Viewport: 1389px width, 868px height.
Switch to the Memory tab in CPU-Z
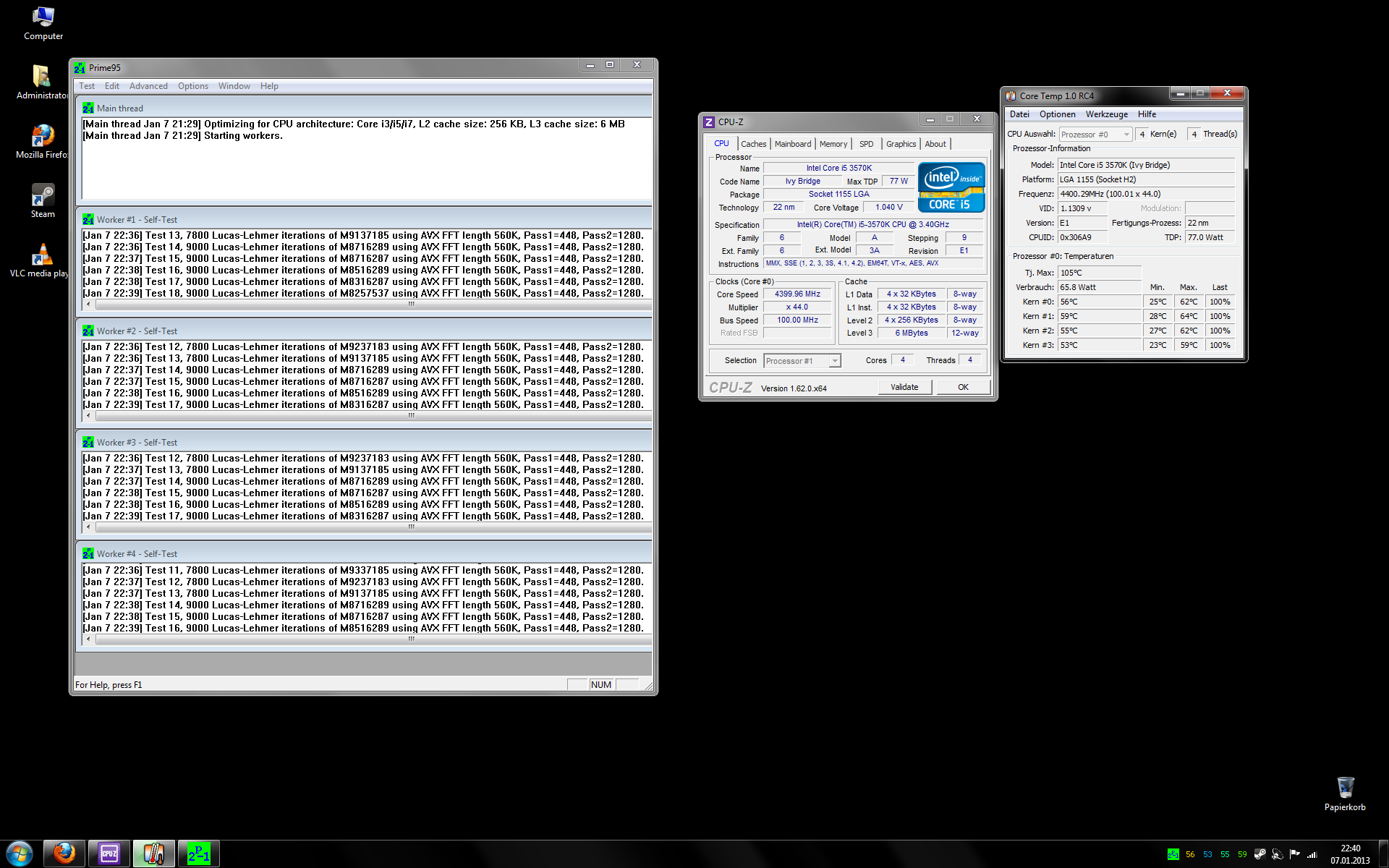tap(833, 144)
